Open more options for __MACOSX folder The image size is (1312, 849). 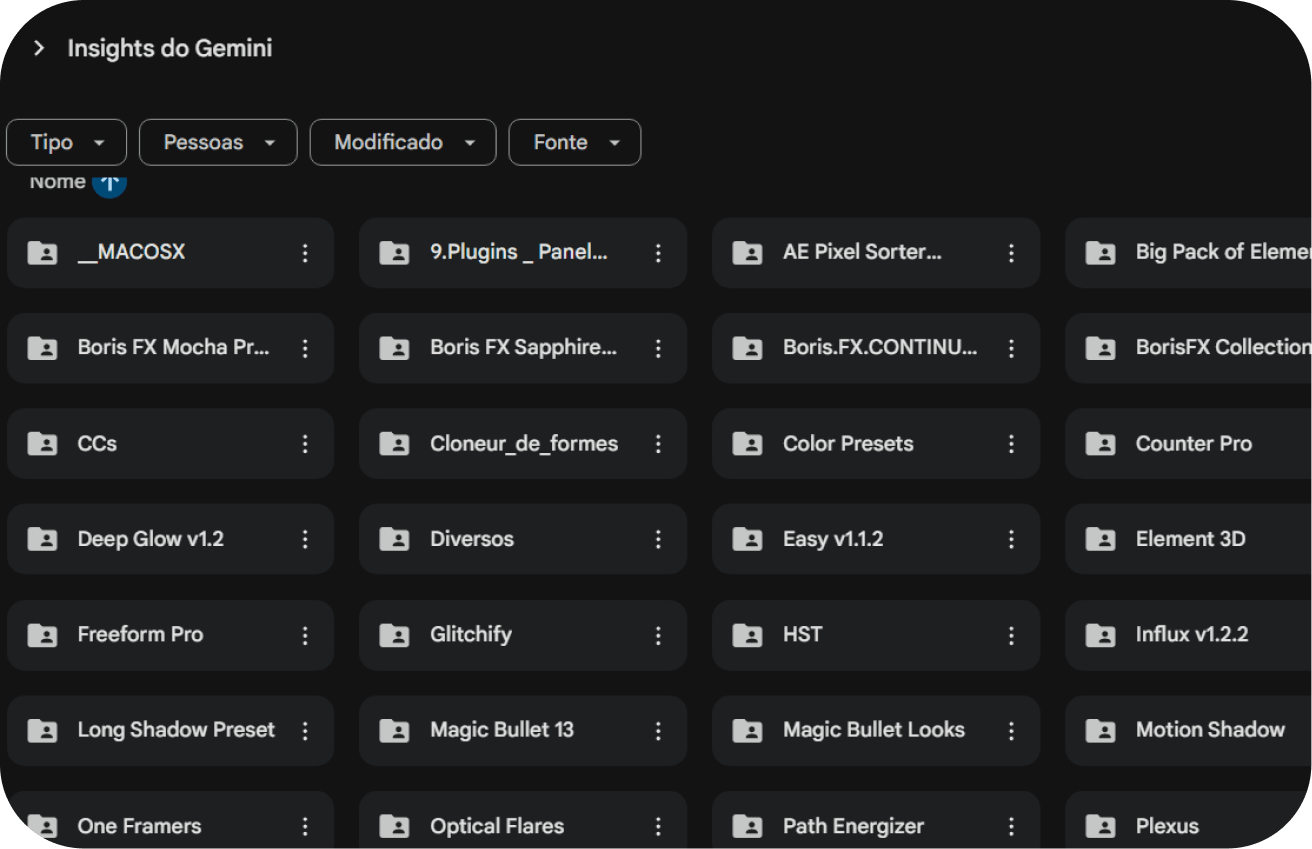tap(306, 253)
